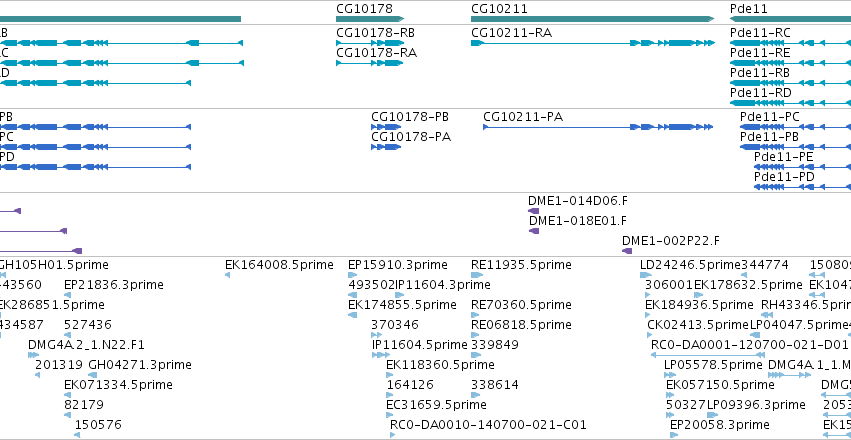Select Pde11-RC transcript glyph
The height and width of the screenshot is (440, 851).
(790, 43)
